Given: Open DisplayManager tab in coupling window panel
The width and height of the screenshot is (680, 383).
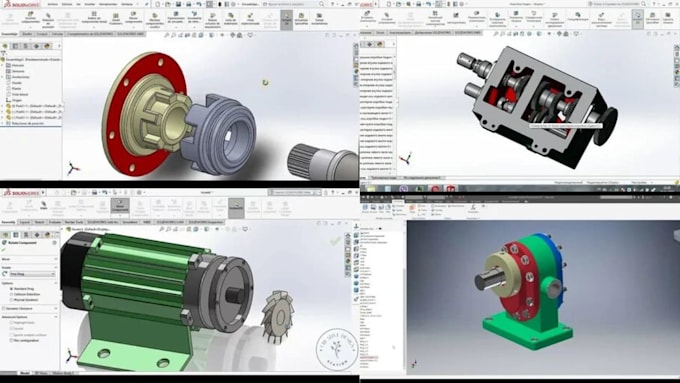Looking at the screenshot, I should [47, 46].
